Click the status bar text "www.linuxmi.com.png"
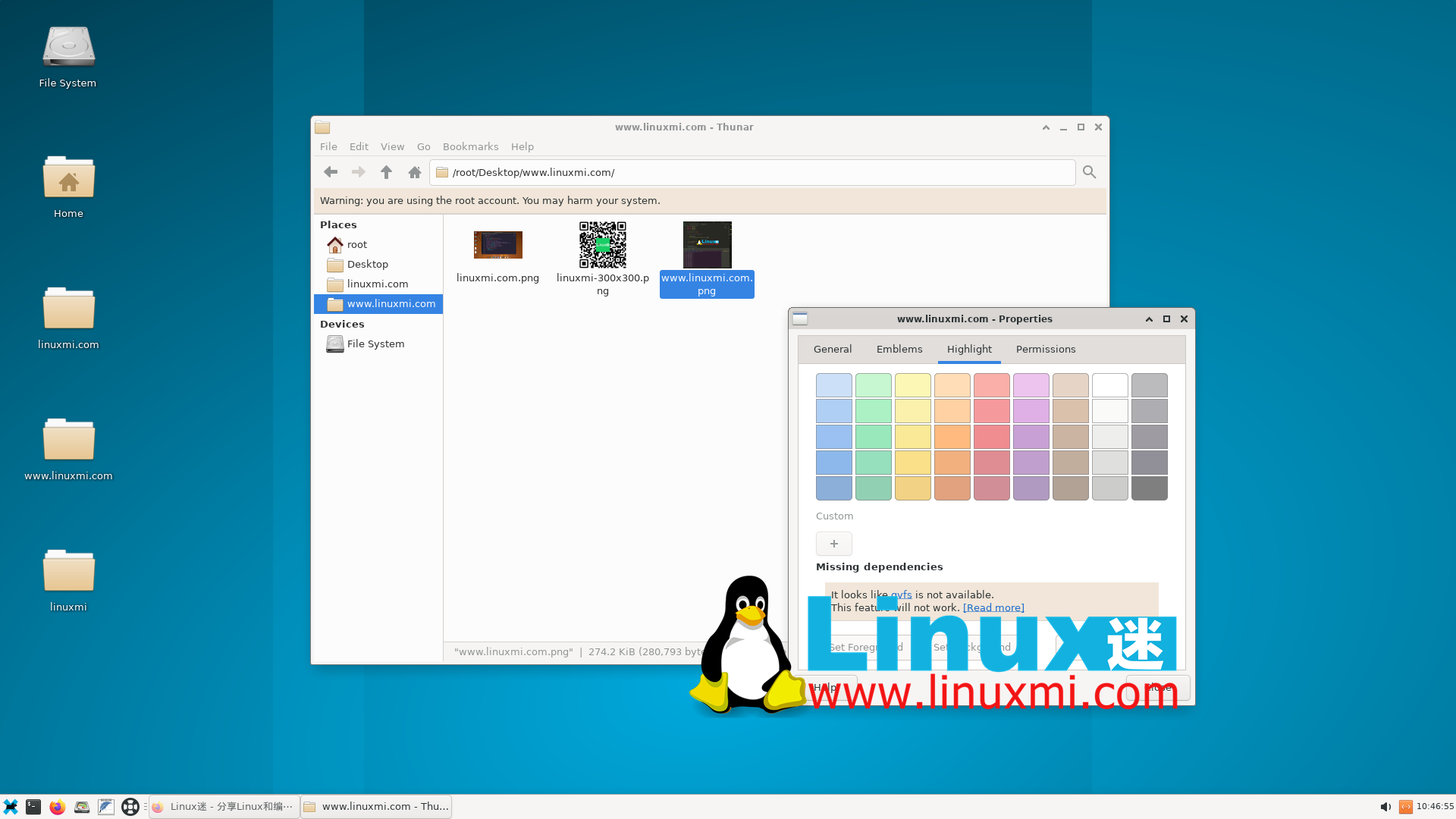The height and width of the screenshot is (819, 1456). (x=513, y=652)
